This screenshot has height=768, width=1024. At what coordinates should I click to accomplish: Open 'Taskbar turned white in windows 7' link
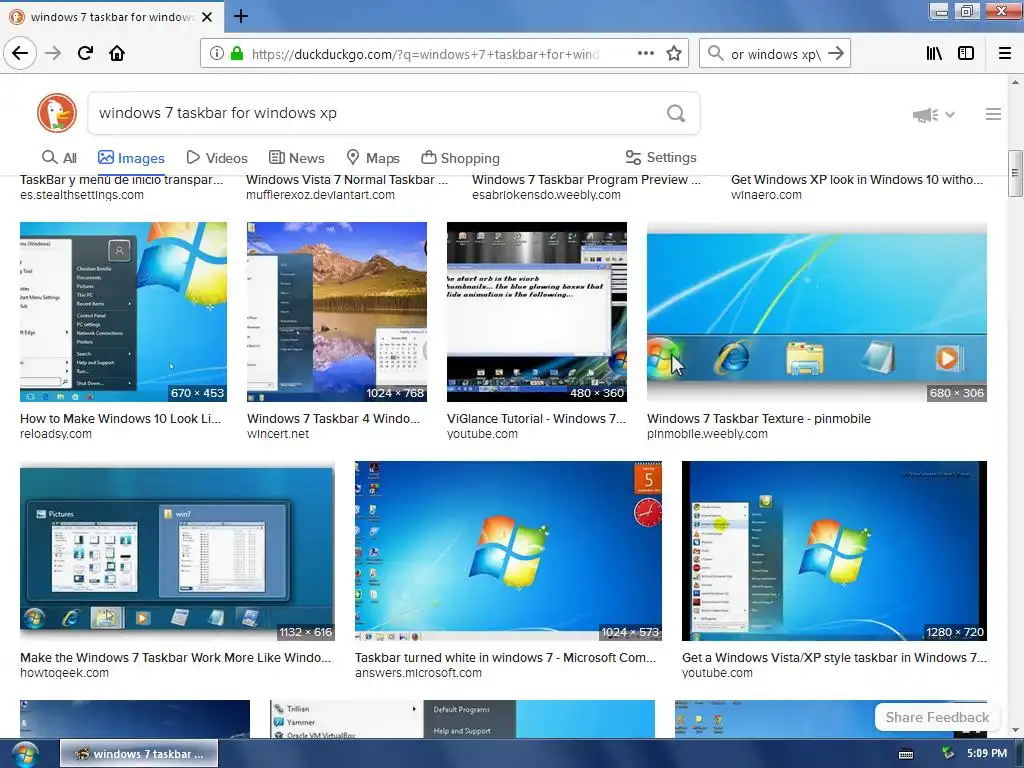pos(505,658)
